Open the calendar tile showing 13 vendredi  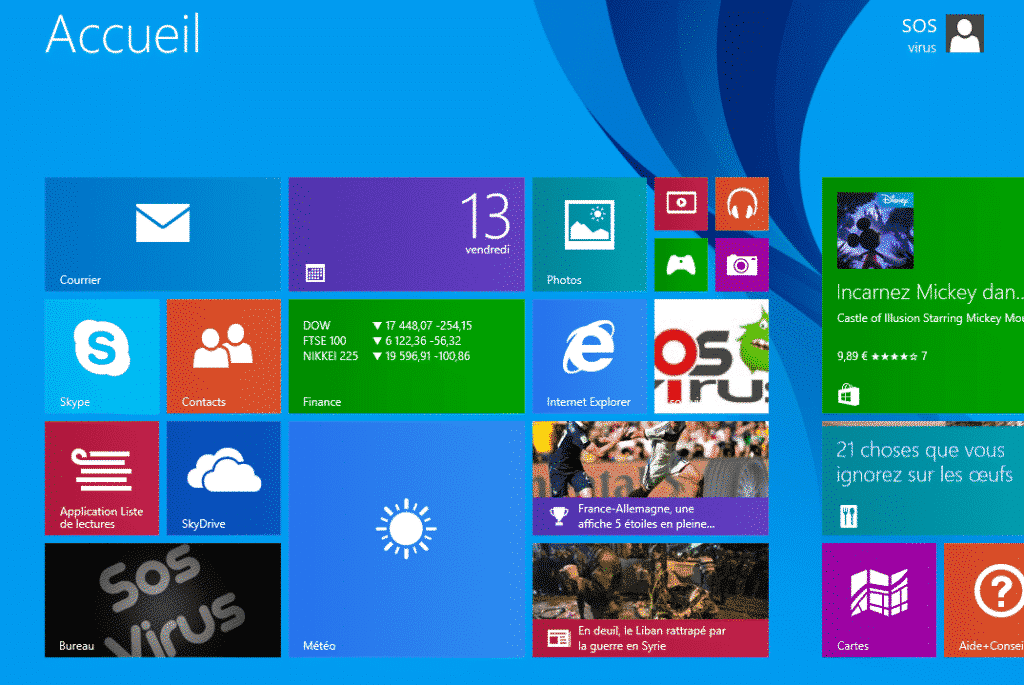pyautogui.click(x=406, y=233)
